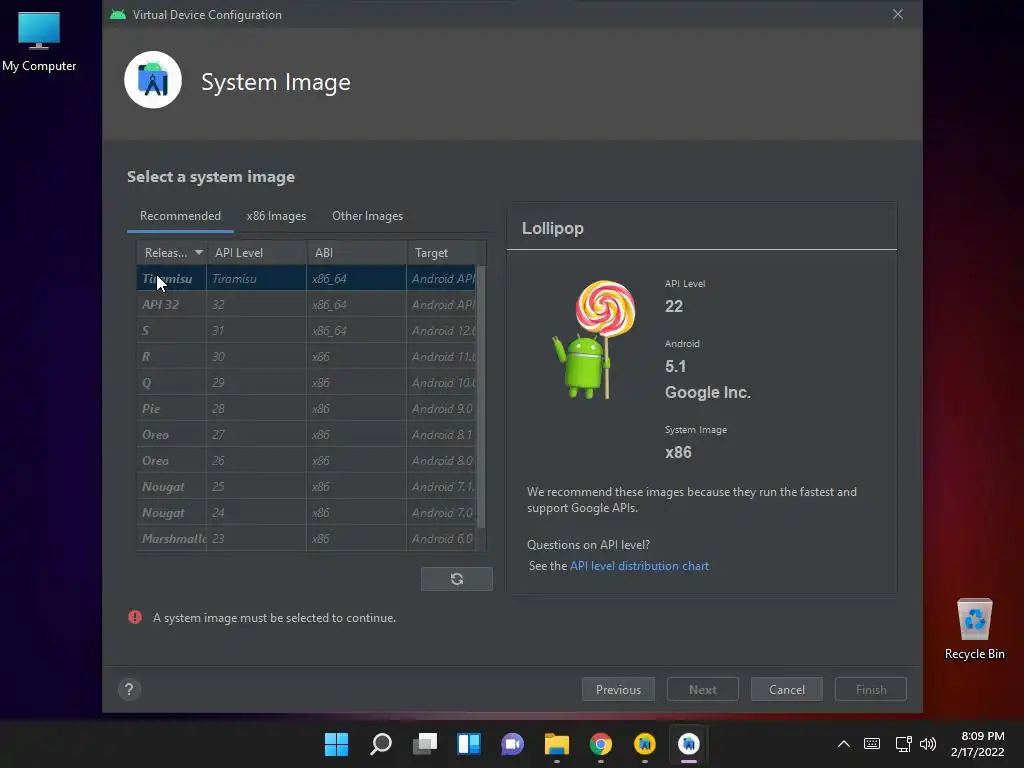Click the API level 30 cell
The image size is (1024, 768).
[257, 357]
